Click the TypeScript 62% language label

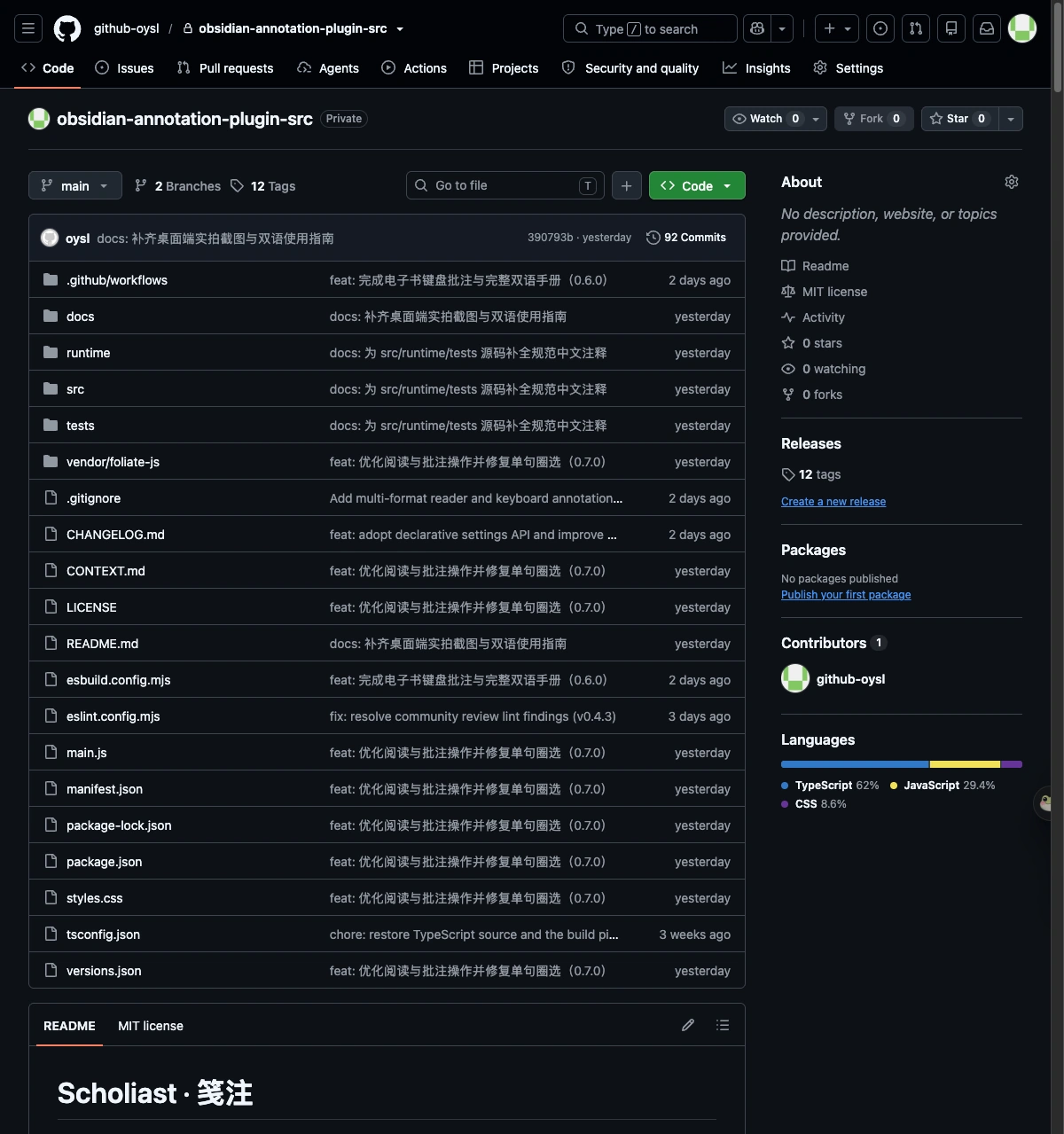point(831,786)
